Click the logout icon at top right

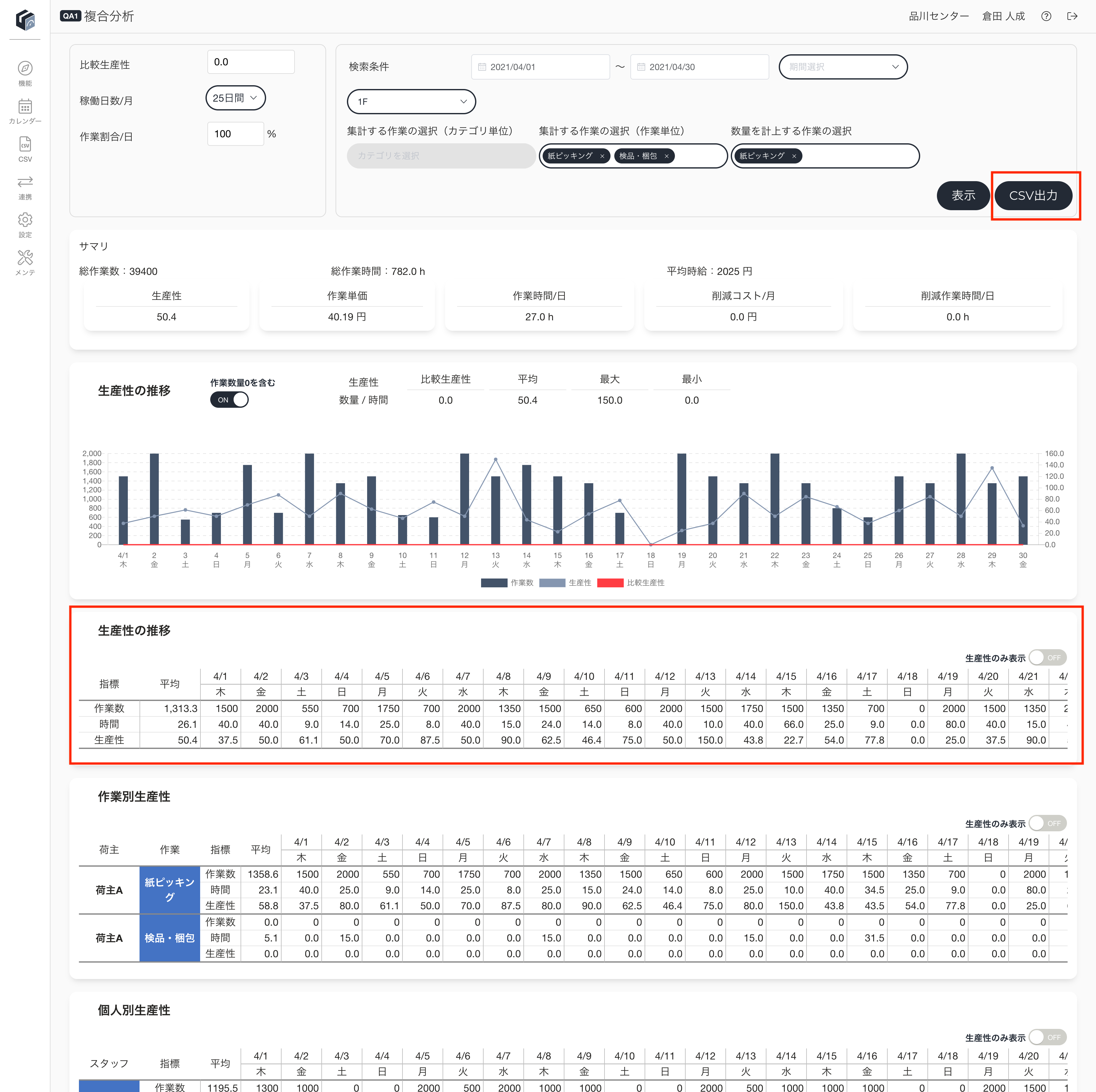[x=1072, y=16]
